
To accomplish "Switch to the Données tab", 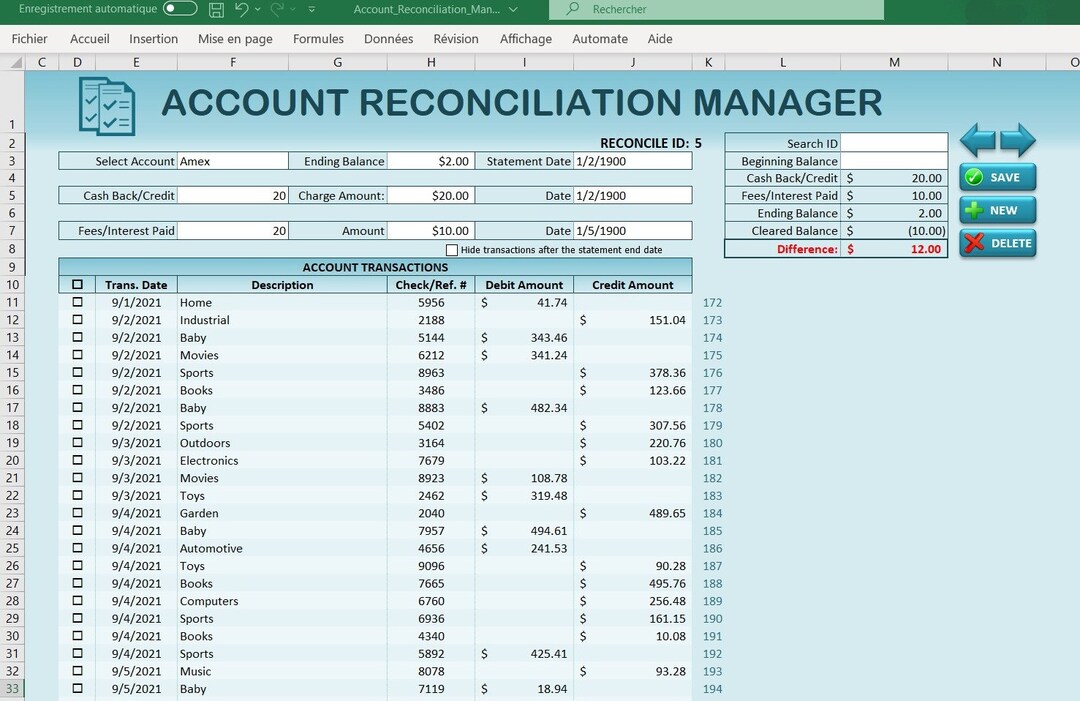I will coord(388,39).
